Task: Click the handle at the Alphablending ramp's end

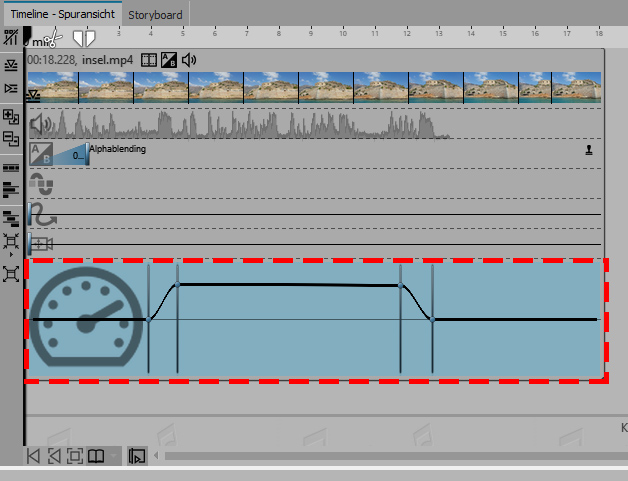Action: (87, 154)
